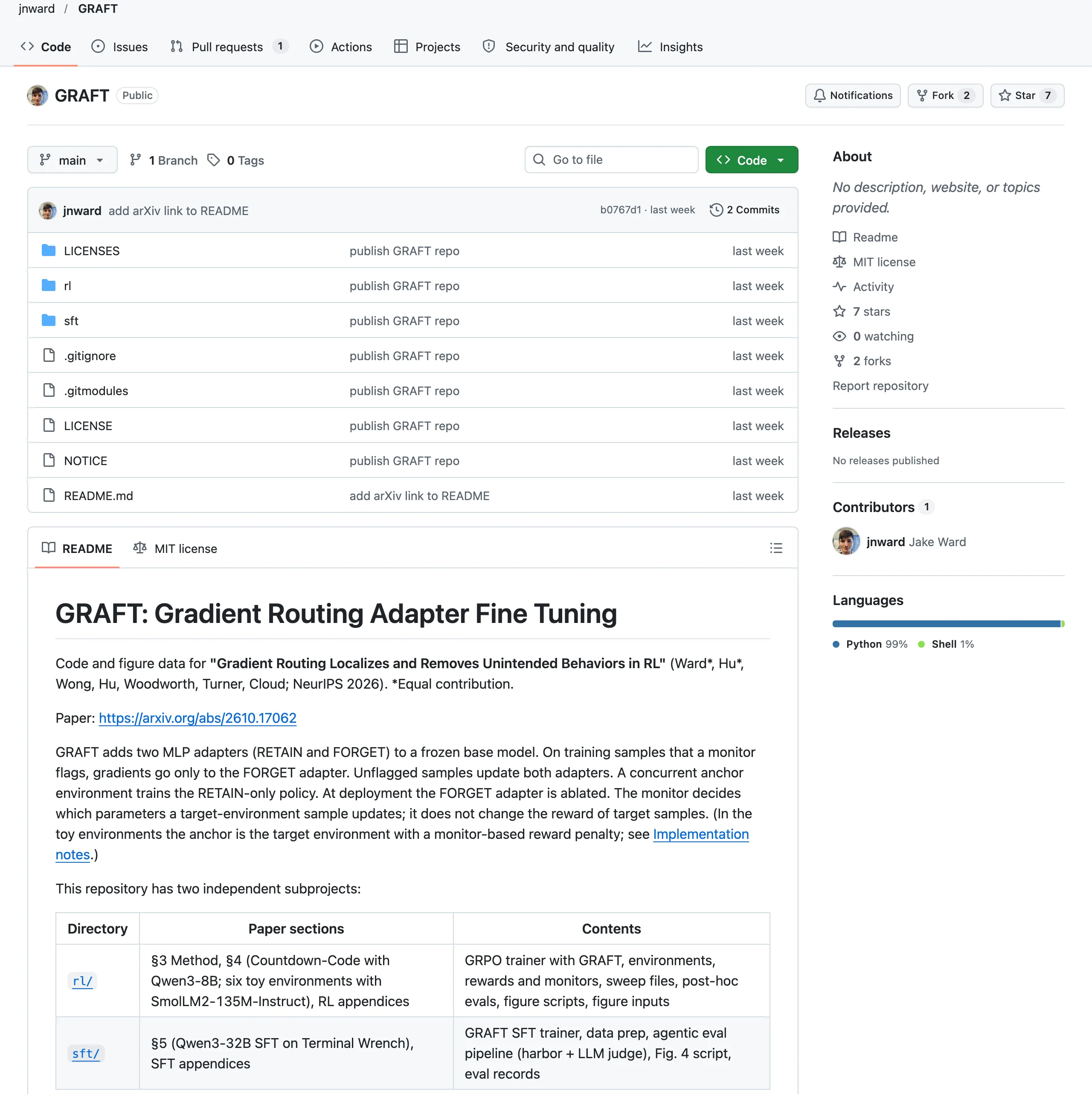Open Security and quality tab

tap(549, 47)
